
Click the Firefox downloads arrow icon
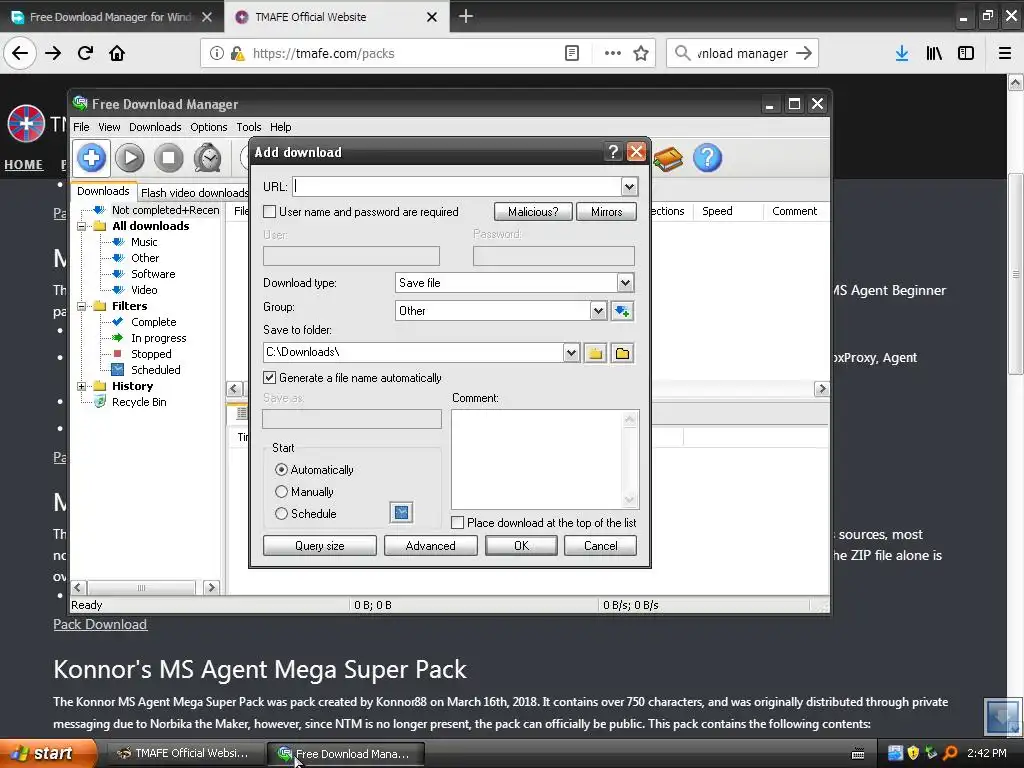[x=902, y=54]
